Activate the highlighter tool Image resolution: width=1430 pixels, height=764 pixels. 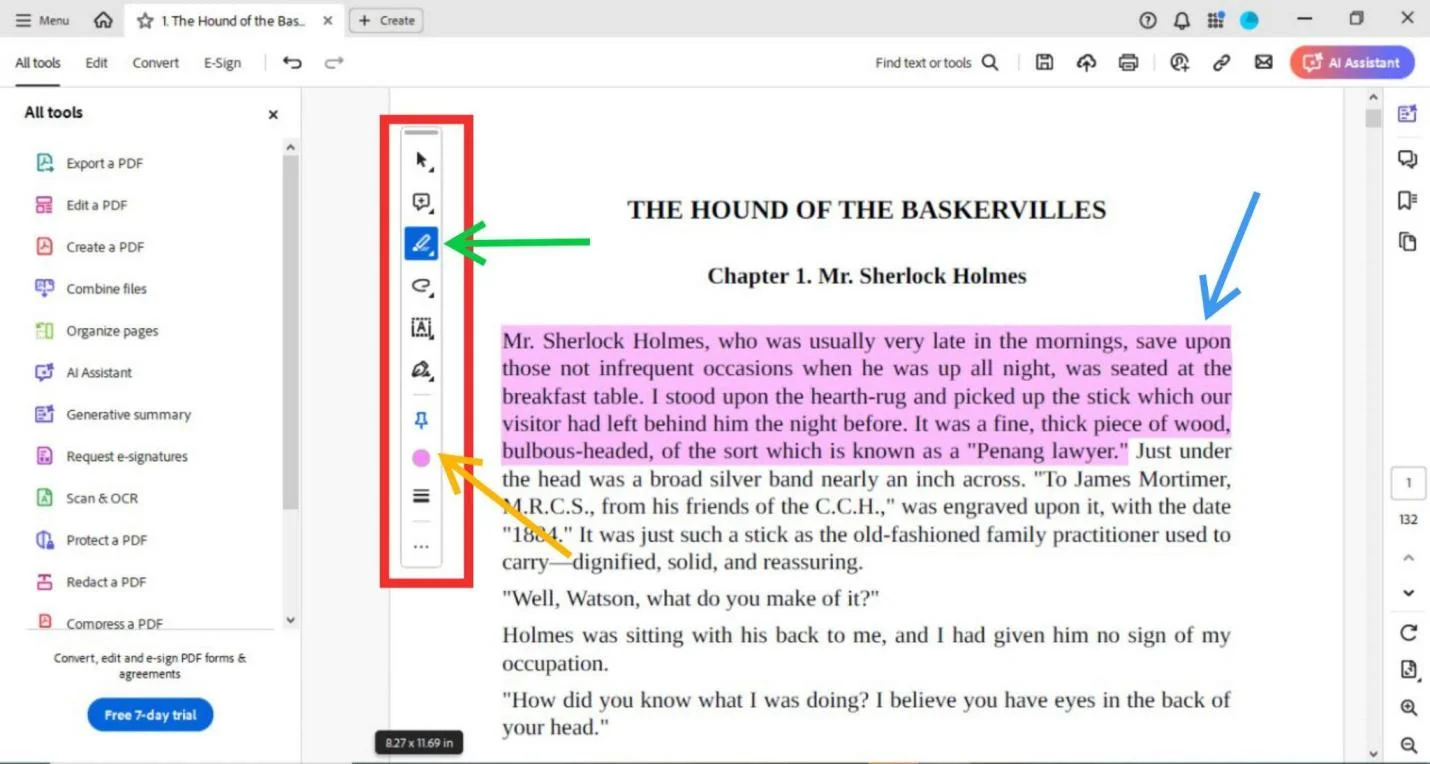coord(422,243)
